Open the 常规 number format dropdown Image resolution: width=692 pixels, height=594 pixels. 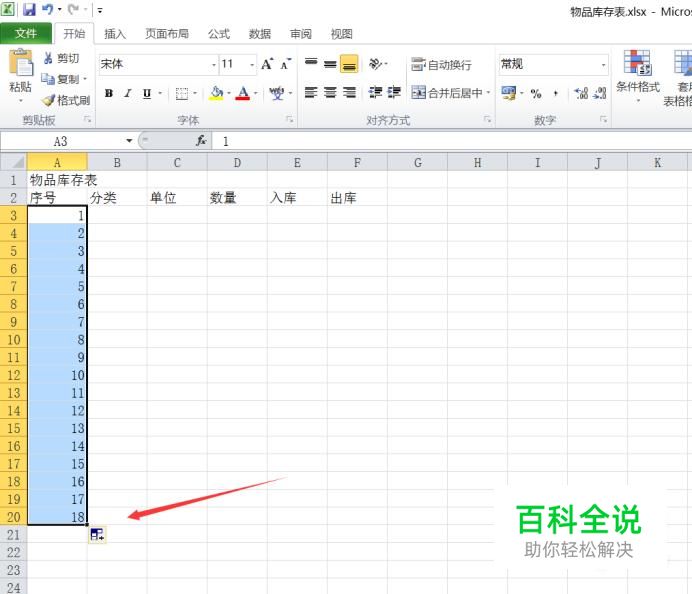(x=603, y=65)
